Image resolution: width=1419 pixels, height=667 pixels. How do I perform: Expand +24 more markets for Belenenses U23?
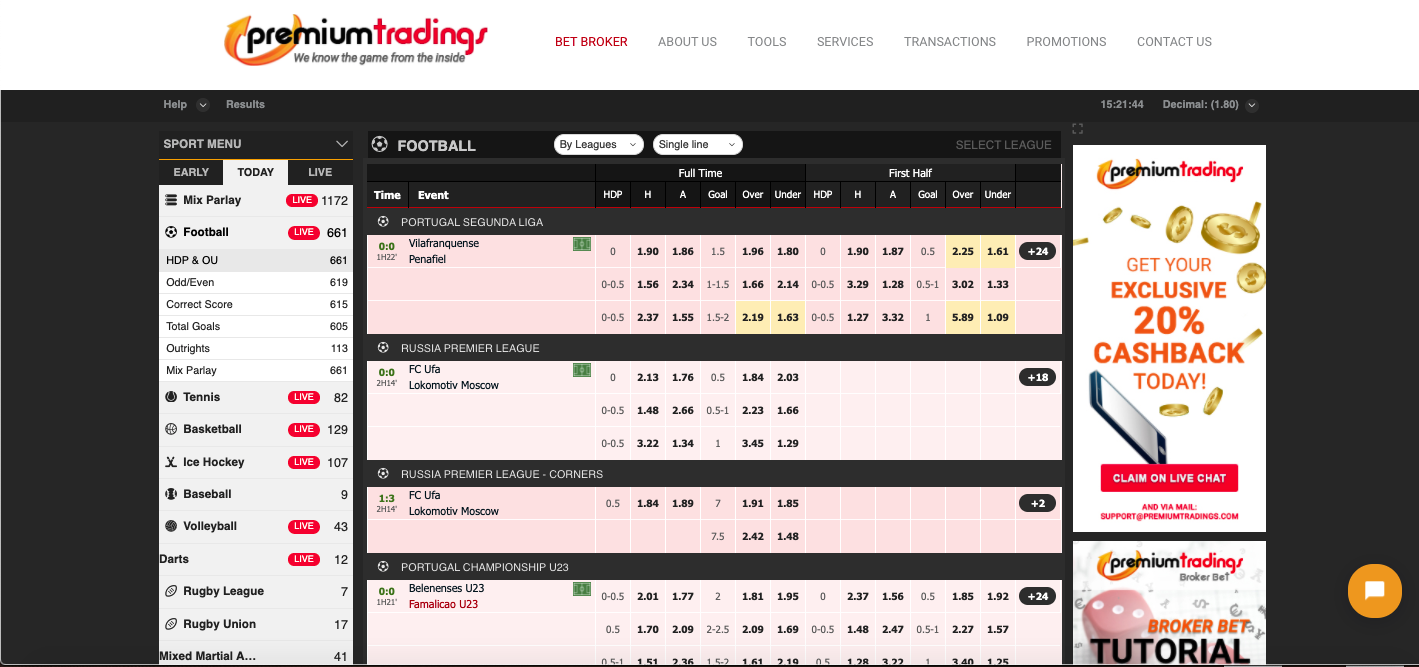pos(1038,596)
